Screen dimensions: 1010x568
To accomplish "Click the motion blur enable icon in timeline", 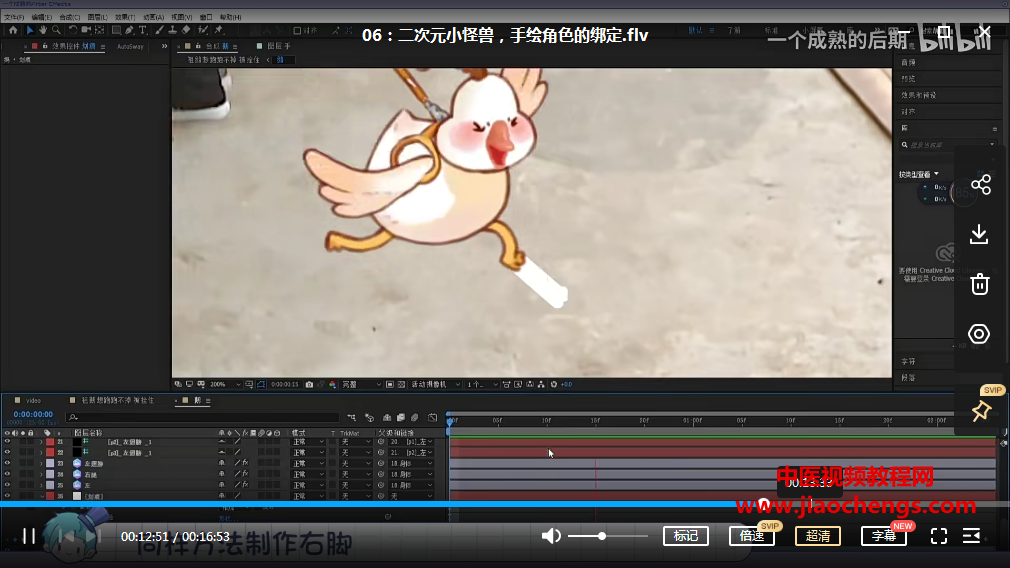I will (x=415, y=418).
